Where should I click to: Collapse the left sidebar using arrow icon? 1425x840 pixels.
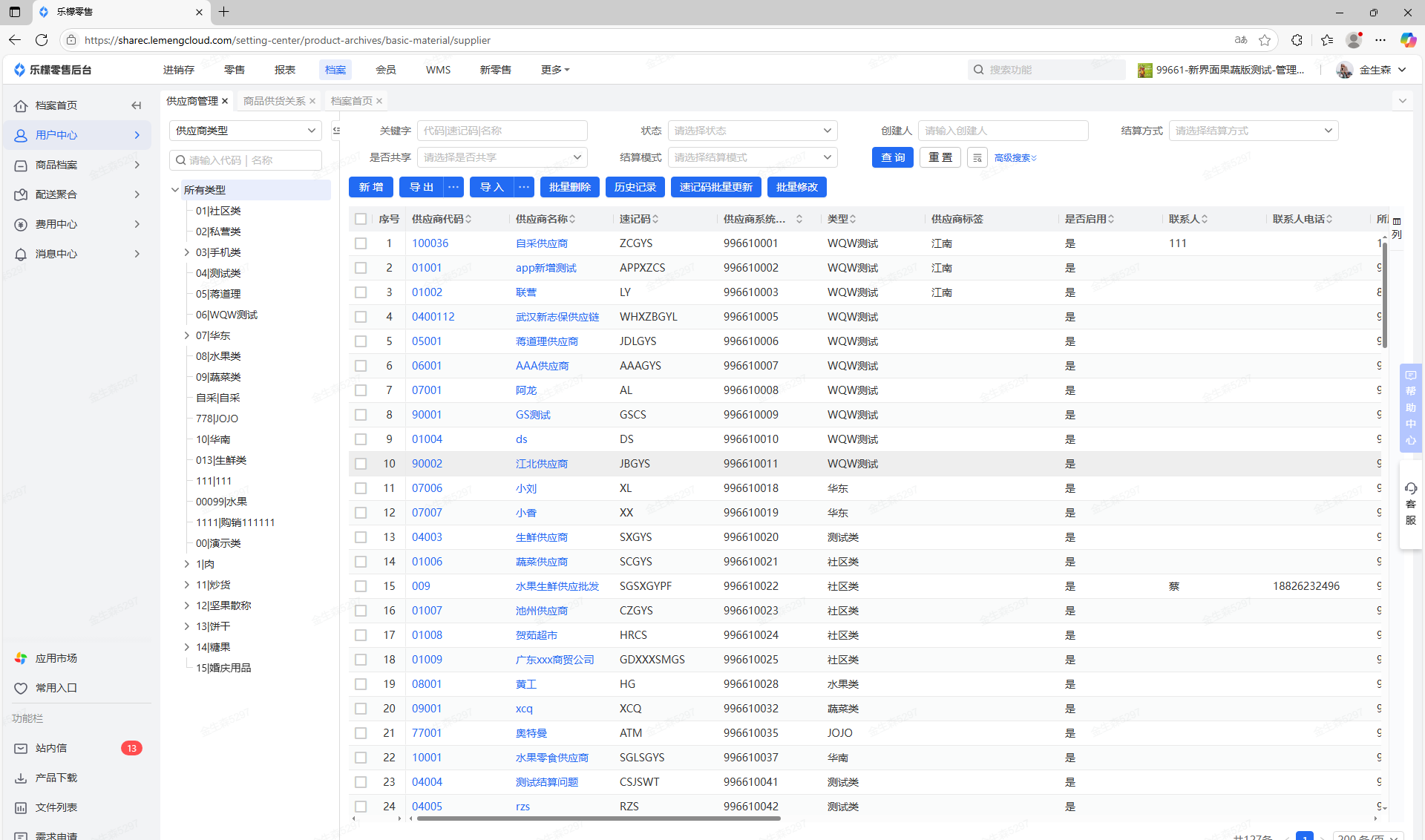pyautogui.click(x=137, y=105)
